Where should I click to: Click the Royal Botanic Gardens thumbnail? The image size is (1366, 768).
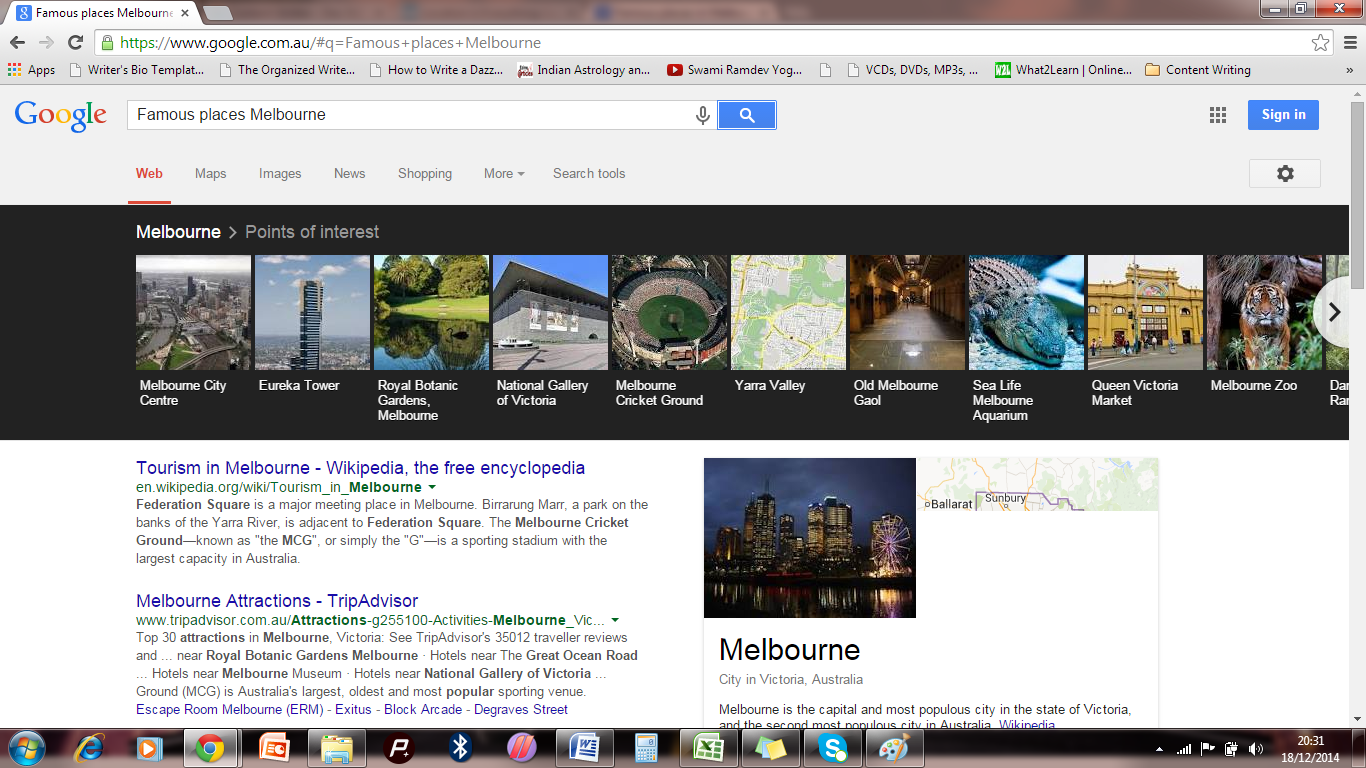(x=431, y=312)
